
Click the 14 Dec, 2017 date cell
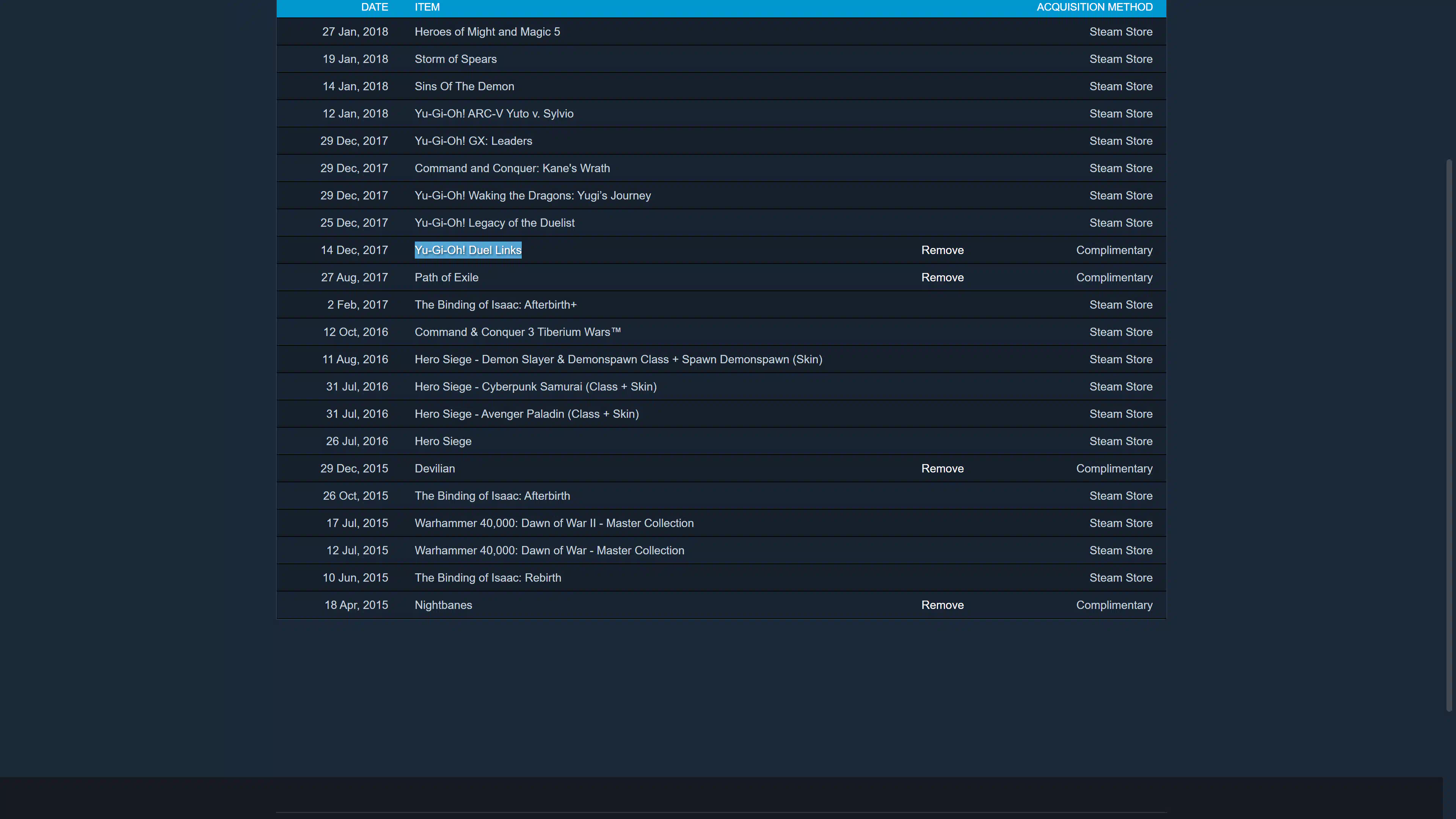(354, 250)
